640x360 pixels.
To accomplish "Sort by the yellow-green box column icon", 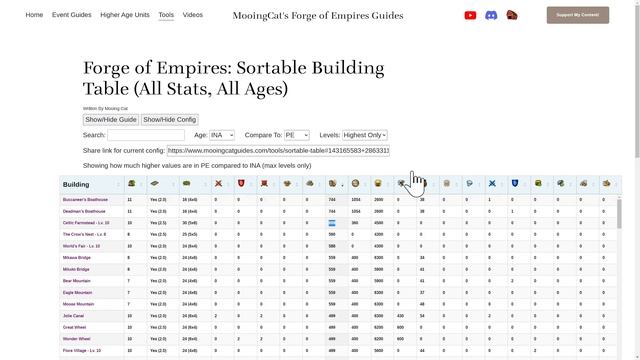I will [538, 184].
